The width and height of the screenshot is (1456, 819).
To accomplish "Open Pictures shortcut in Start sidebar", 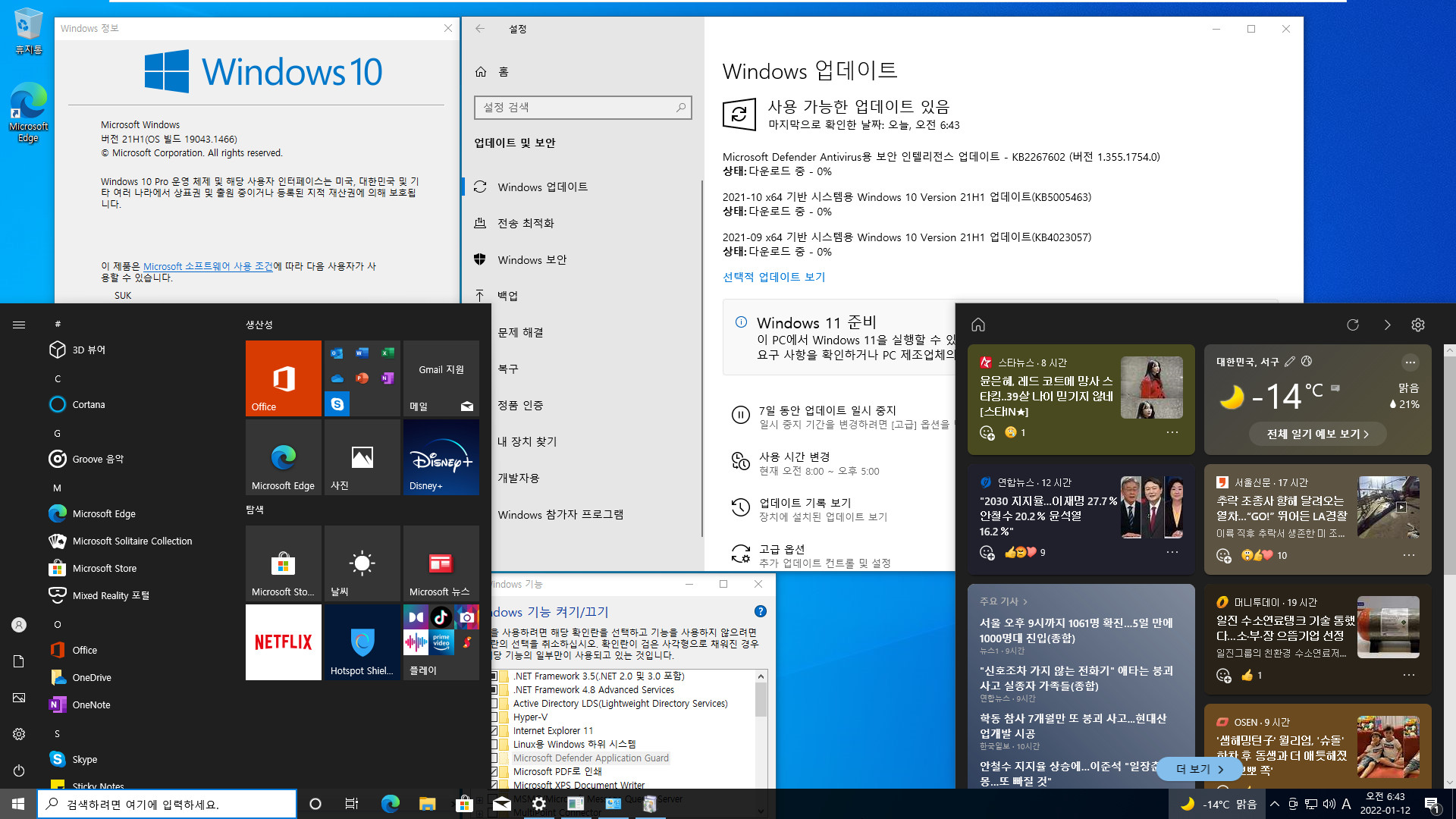I will coord(19,698).
